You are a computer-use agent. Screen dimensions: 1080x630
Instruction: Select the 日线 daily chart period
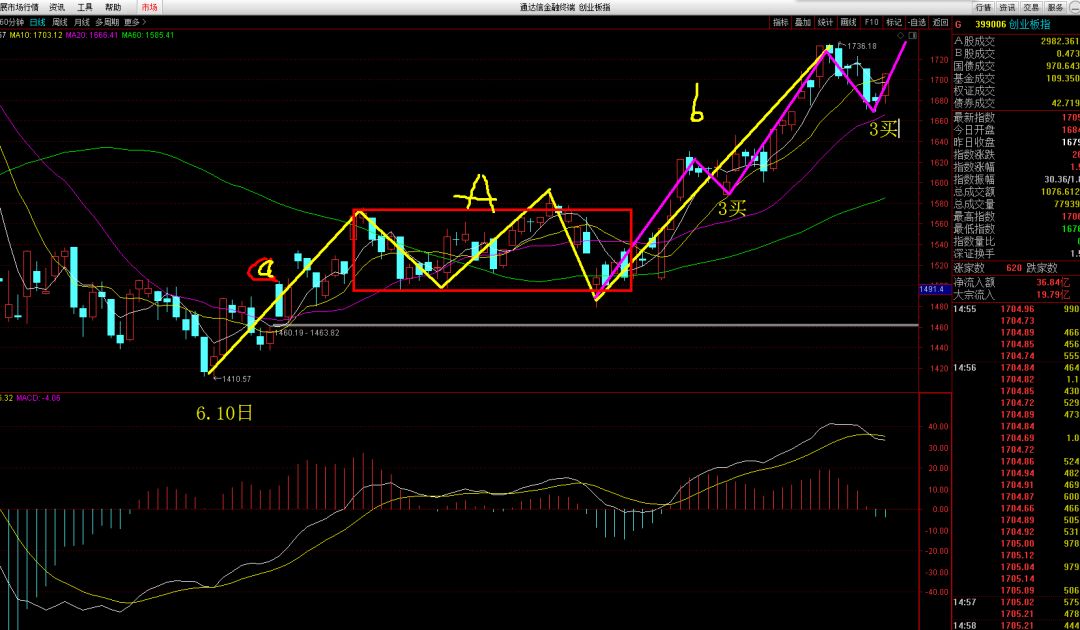(37, 23)
